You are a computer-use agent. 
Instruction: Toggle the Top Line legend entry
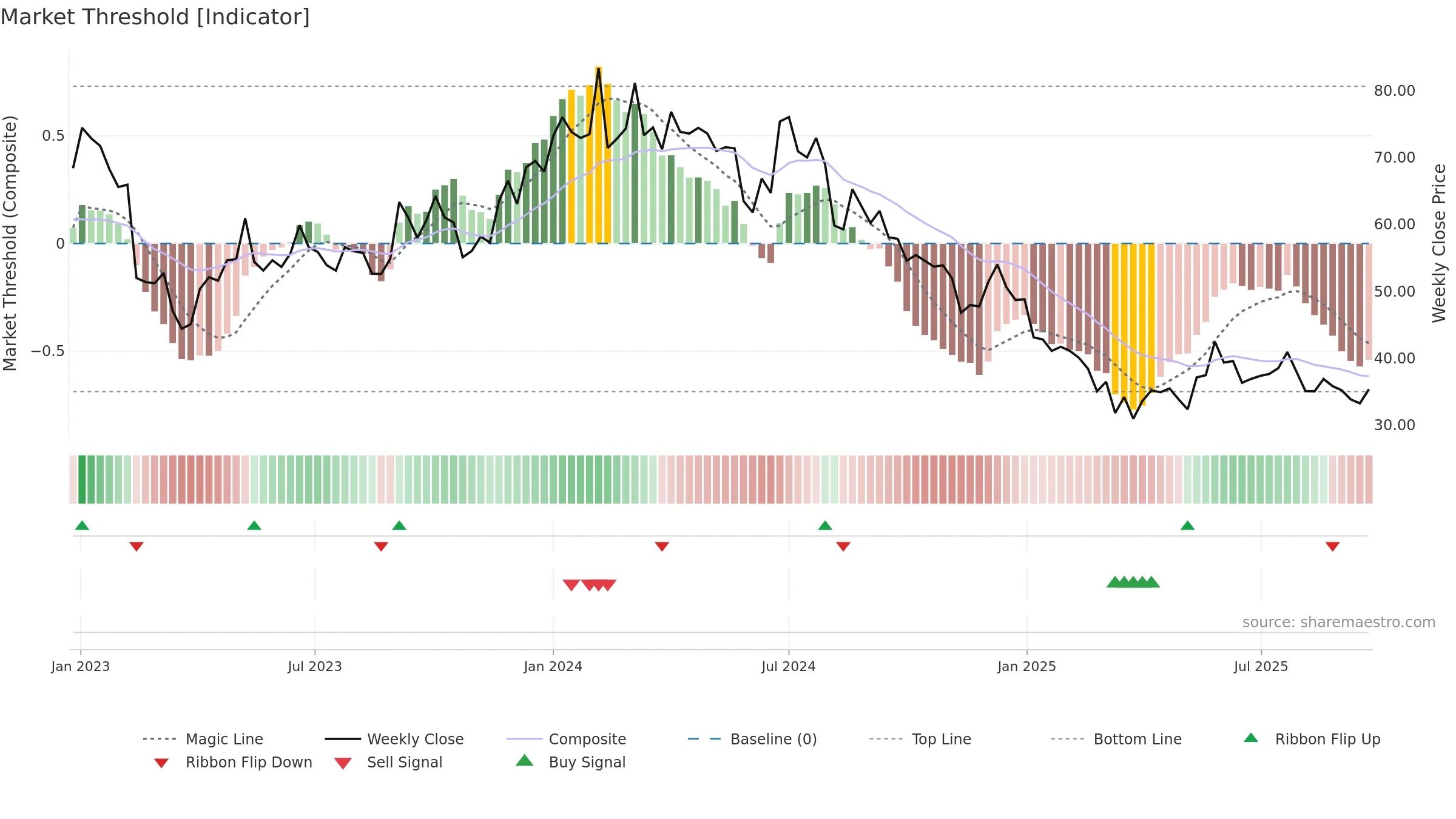tap(920, 739)
